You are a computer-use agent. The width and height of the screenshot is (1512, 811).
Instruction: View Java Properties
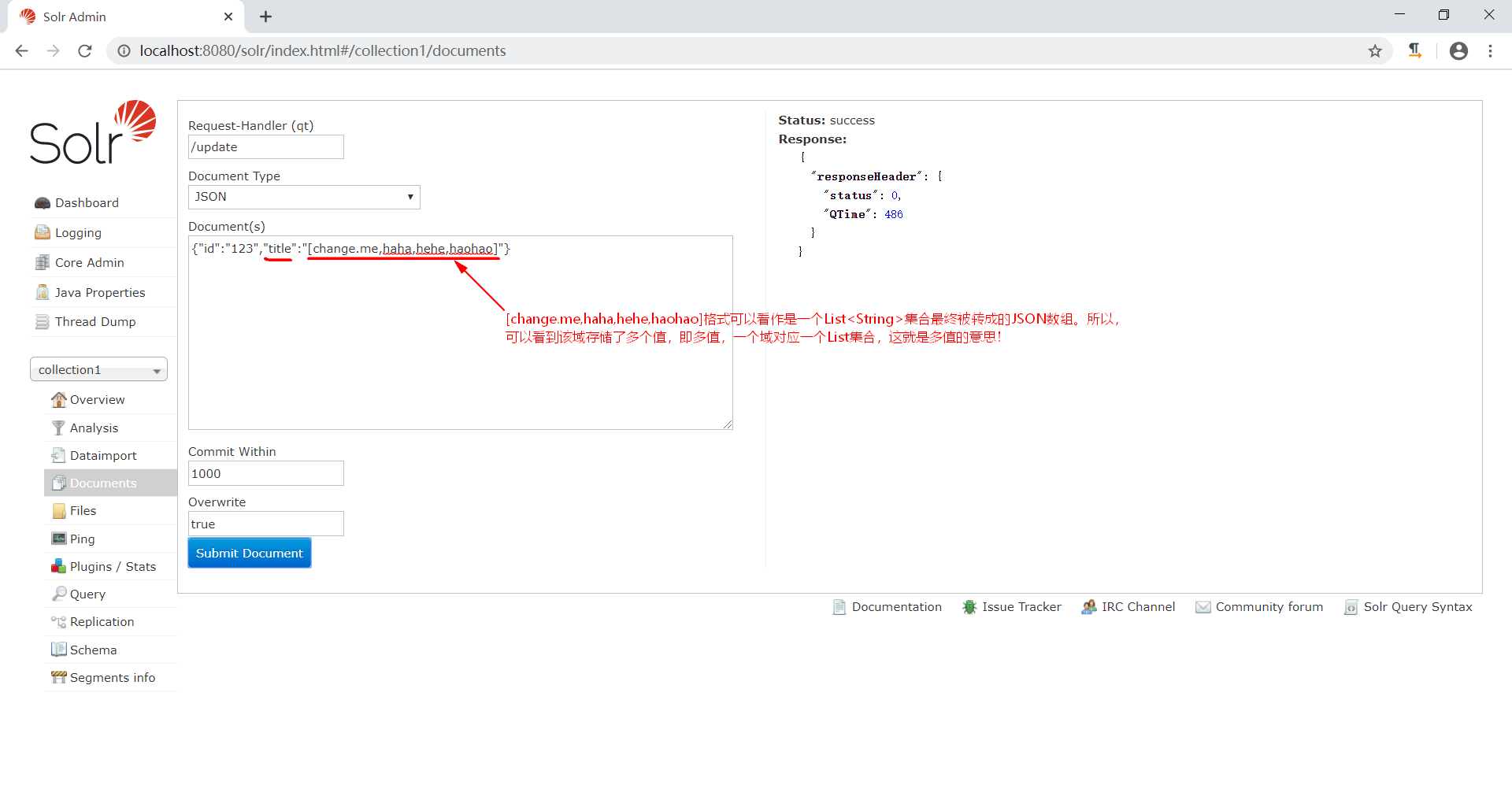99,292
